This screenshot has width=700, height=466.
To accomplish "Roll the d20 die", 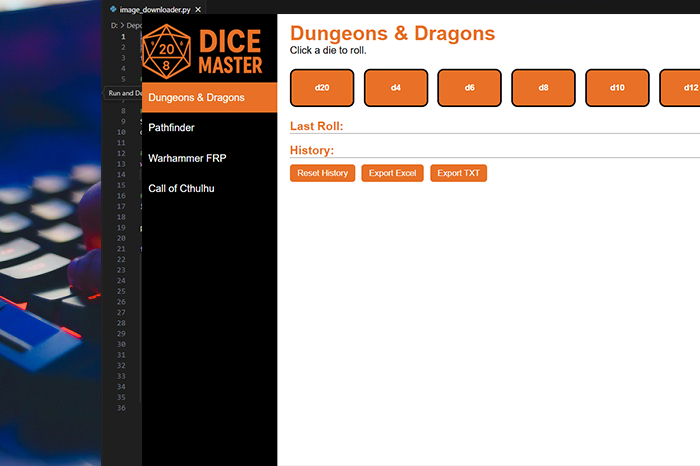I will [x=322, y=88].
